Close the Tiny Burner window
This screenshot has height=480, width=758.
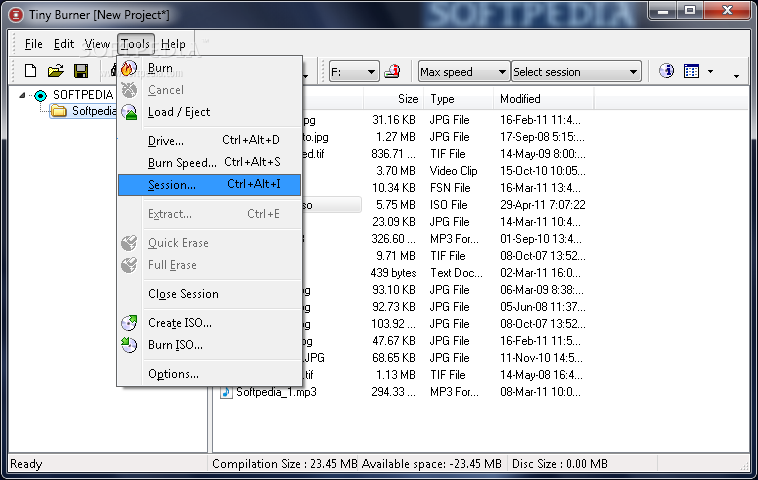727,10
